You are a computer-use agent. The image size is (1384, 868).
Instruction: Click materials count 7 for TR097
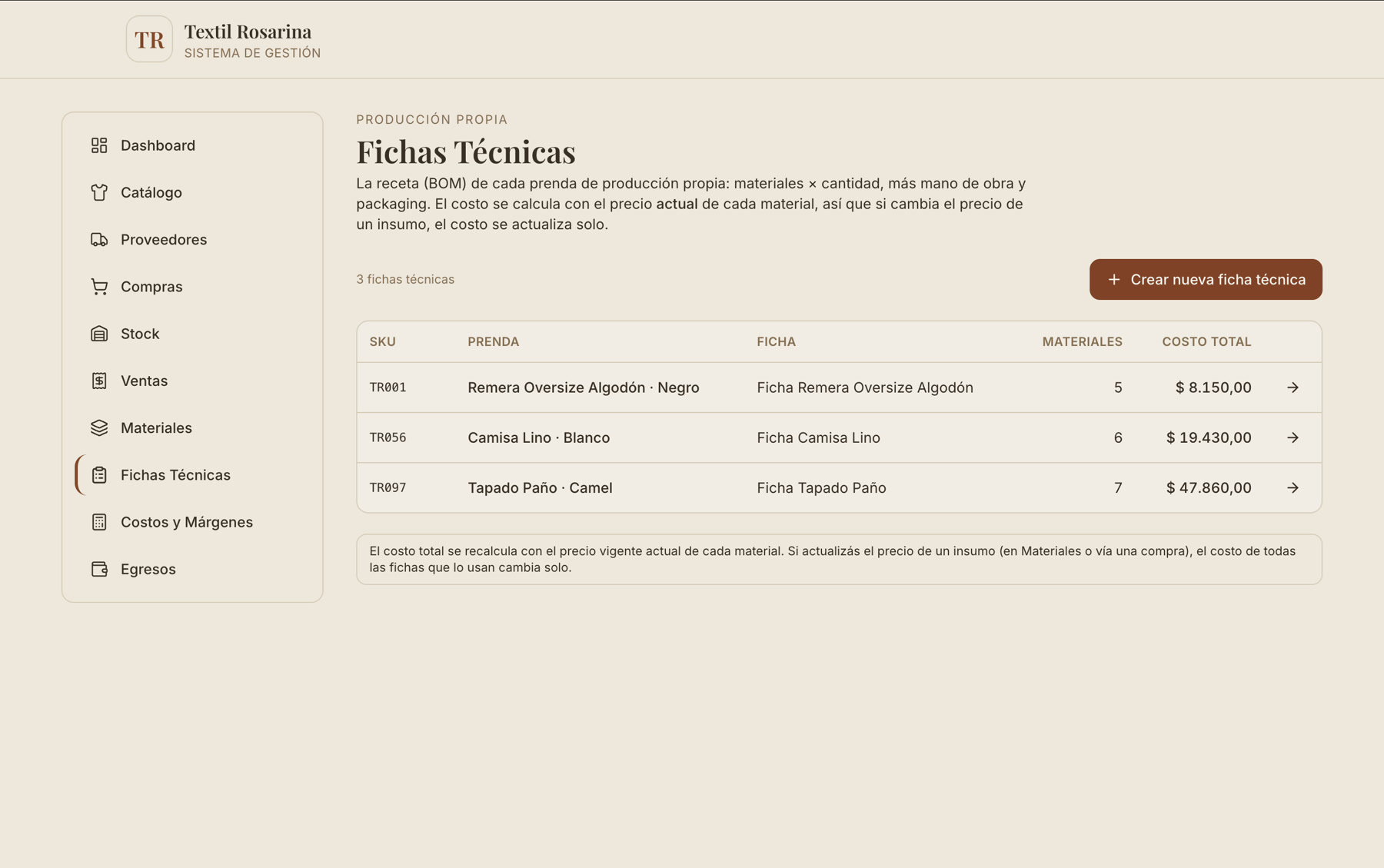tap(1118, 487)
